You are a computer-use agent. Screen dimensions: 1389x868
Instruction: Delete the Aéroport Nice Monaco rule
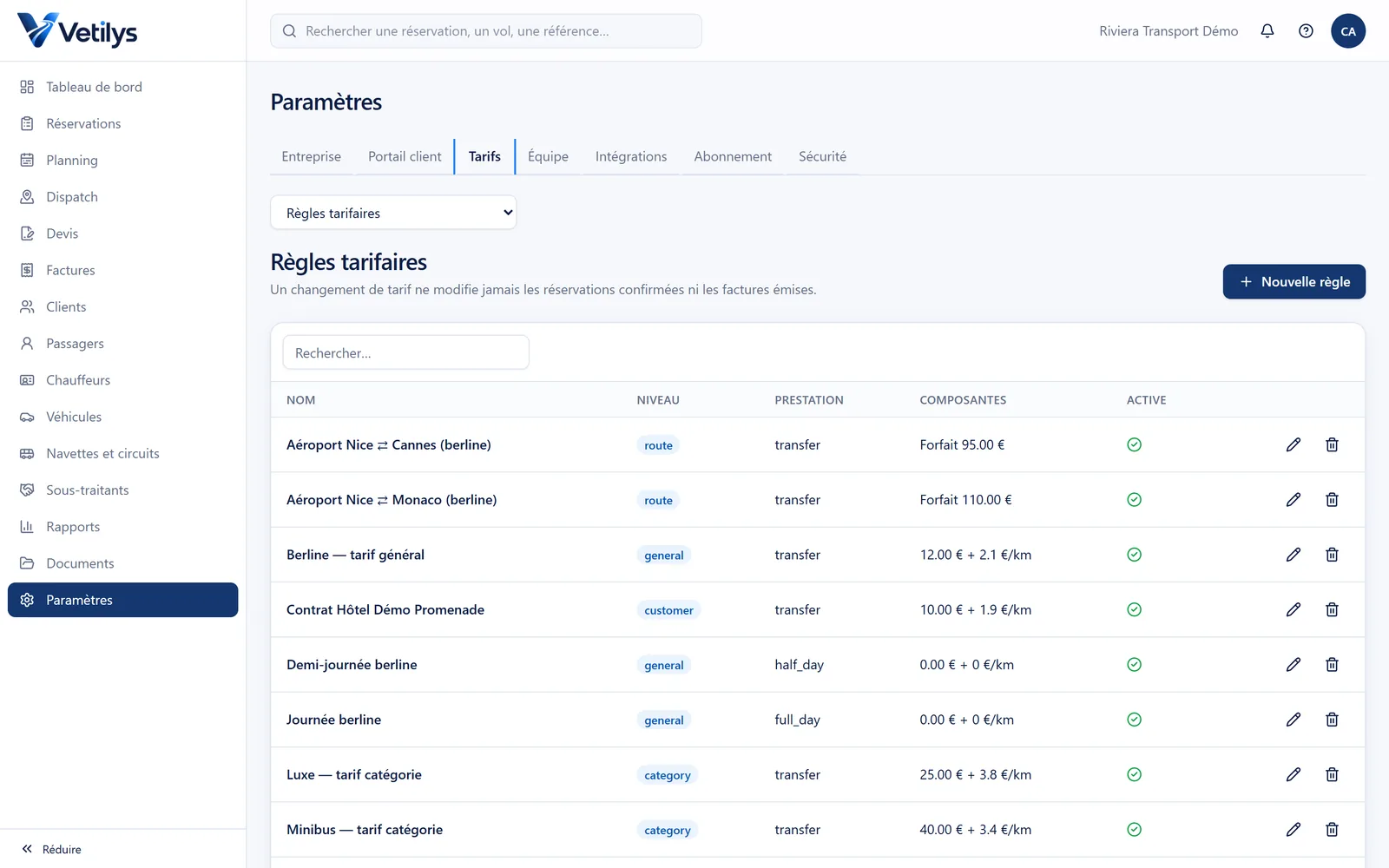tap(1332, 500)
